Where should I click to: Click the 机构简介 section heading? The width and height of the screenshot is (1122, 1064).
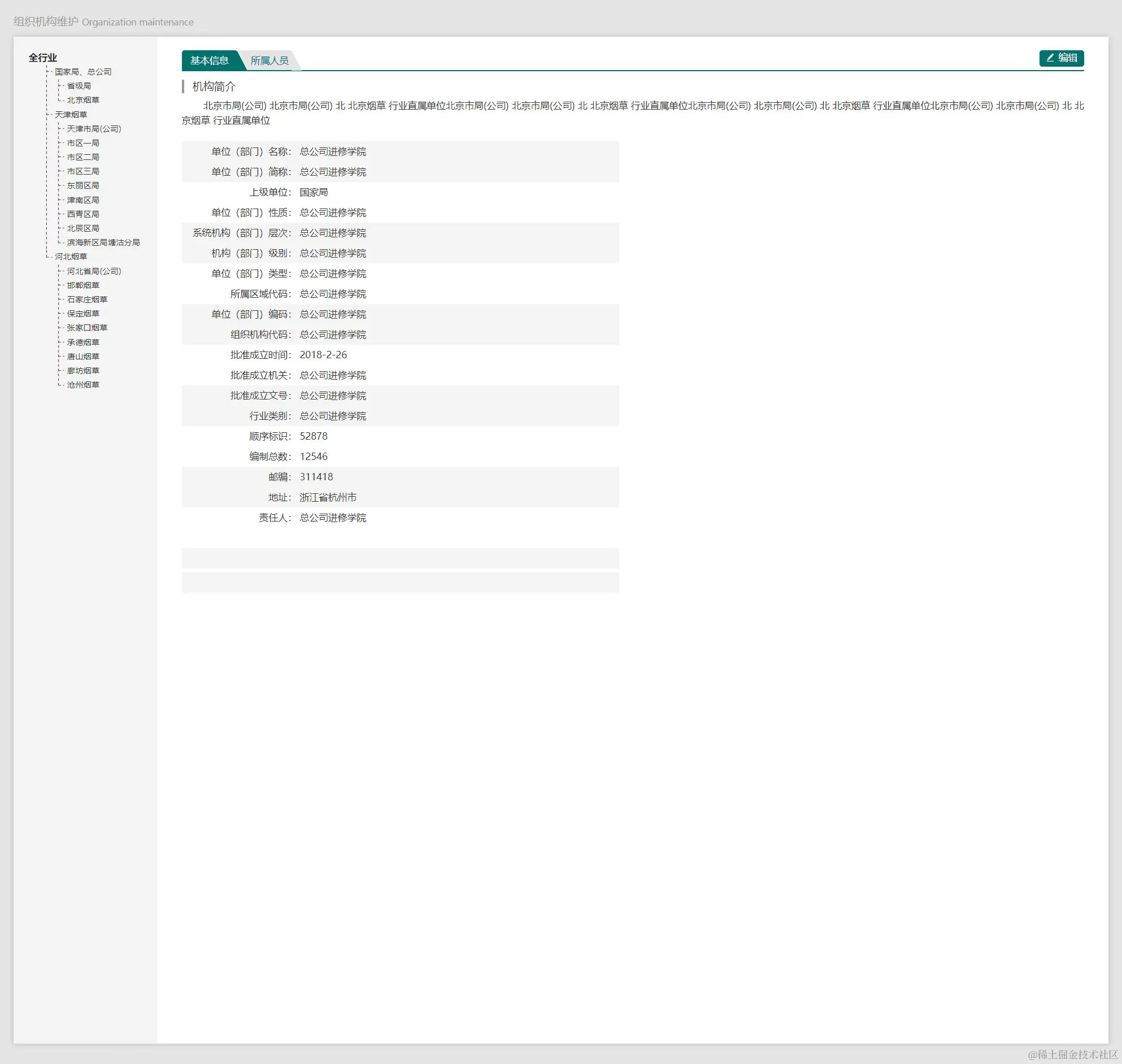click(x=214, y=87)
